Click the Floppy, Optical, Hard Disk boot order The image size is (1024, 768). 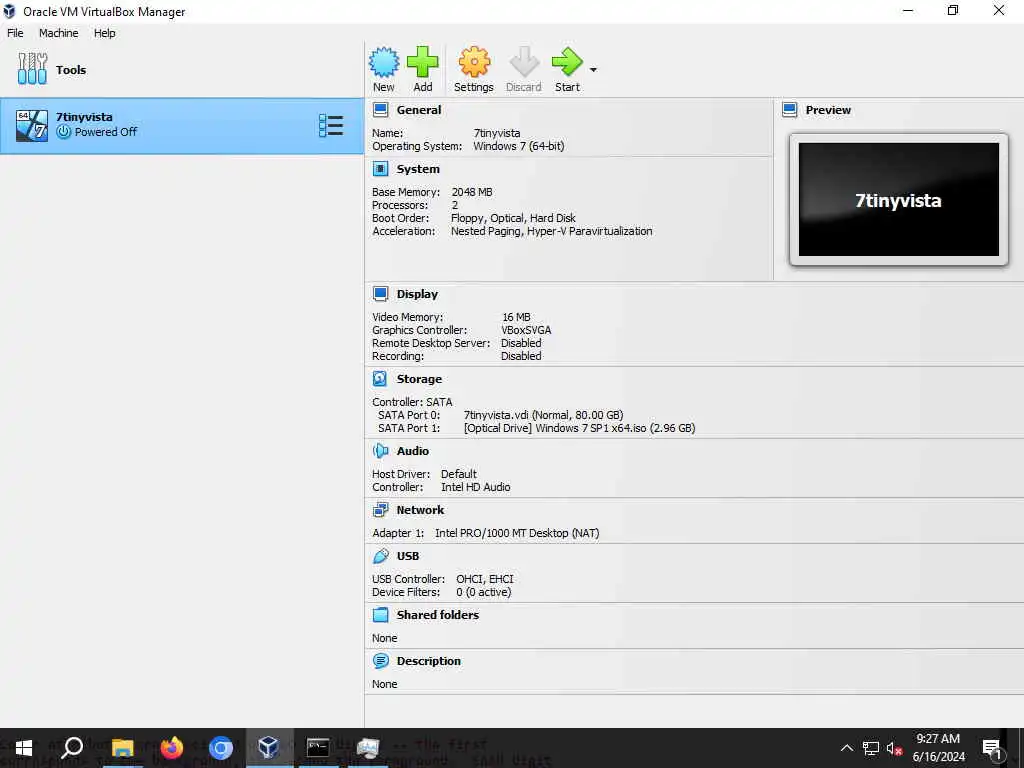point(513,218)
